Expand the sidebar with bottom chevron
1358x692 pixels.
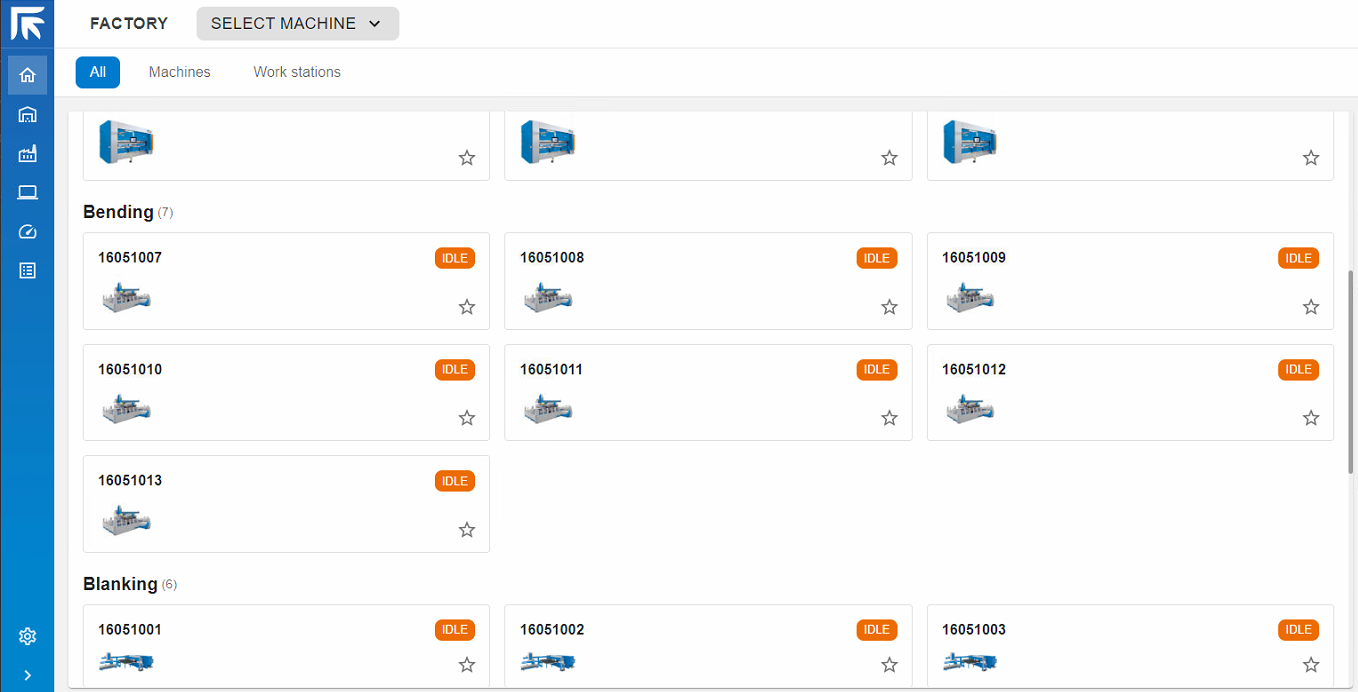point(27,675)
